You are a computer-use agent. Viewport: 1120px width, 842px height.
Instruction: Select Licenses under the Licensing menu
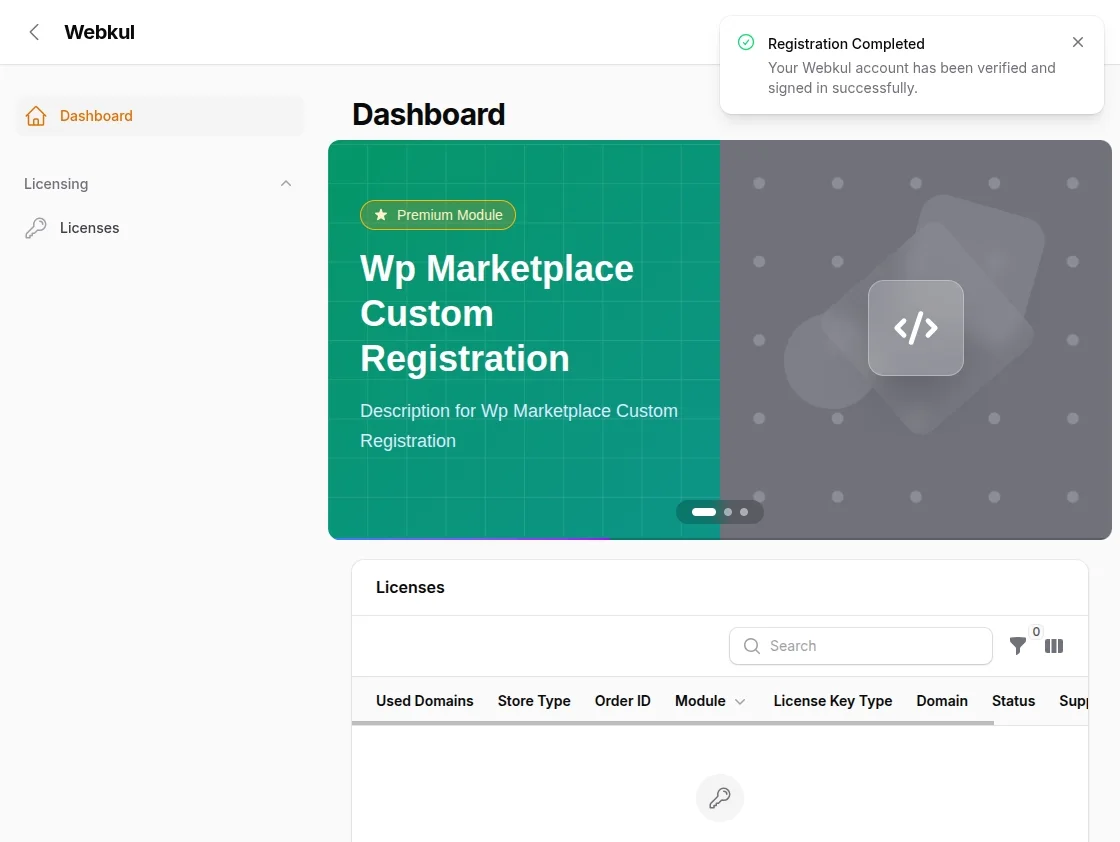[x=90, y=227]
